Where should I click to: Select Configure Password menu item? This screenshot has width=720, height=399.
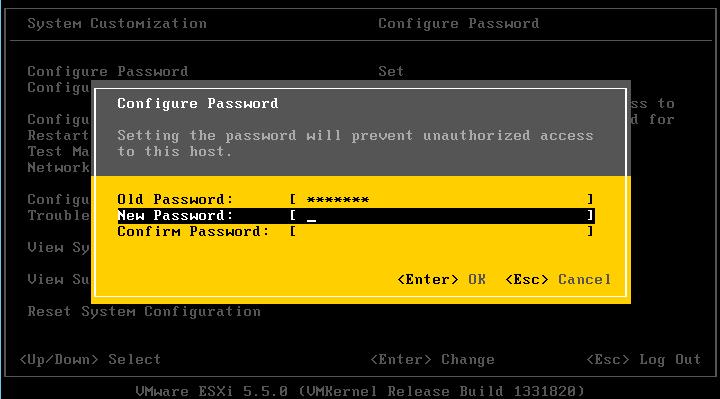tap(107, 71)
